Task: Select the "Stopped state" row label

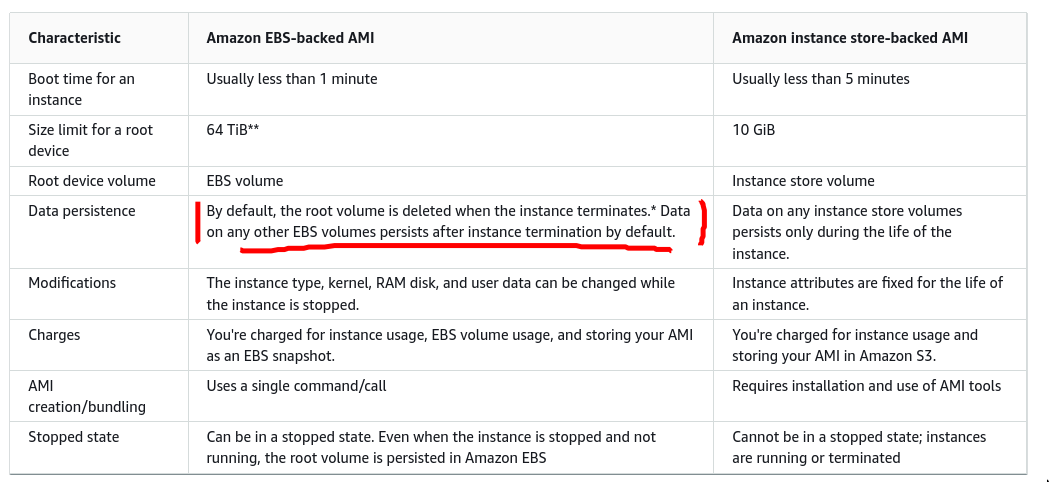Action: (73, 437)
